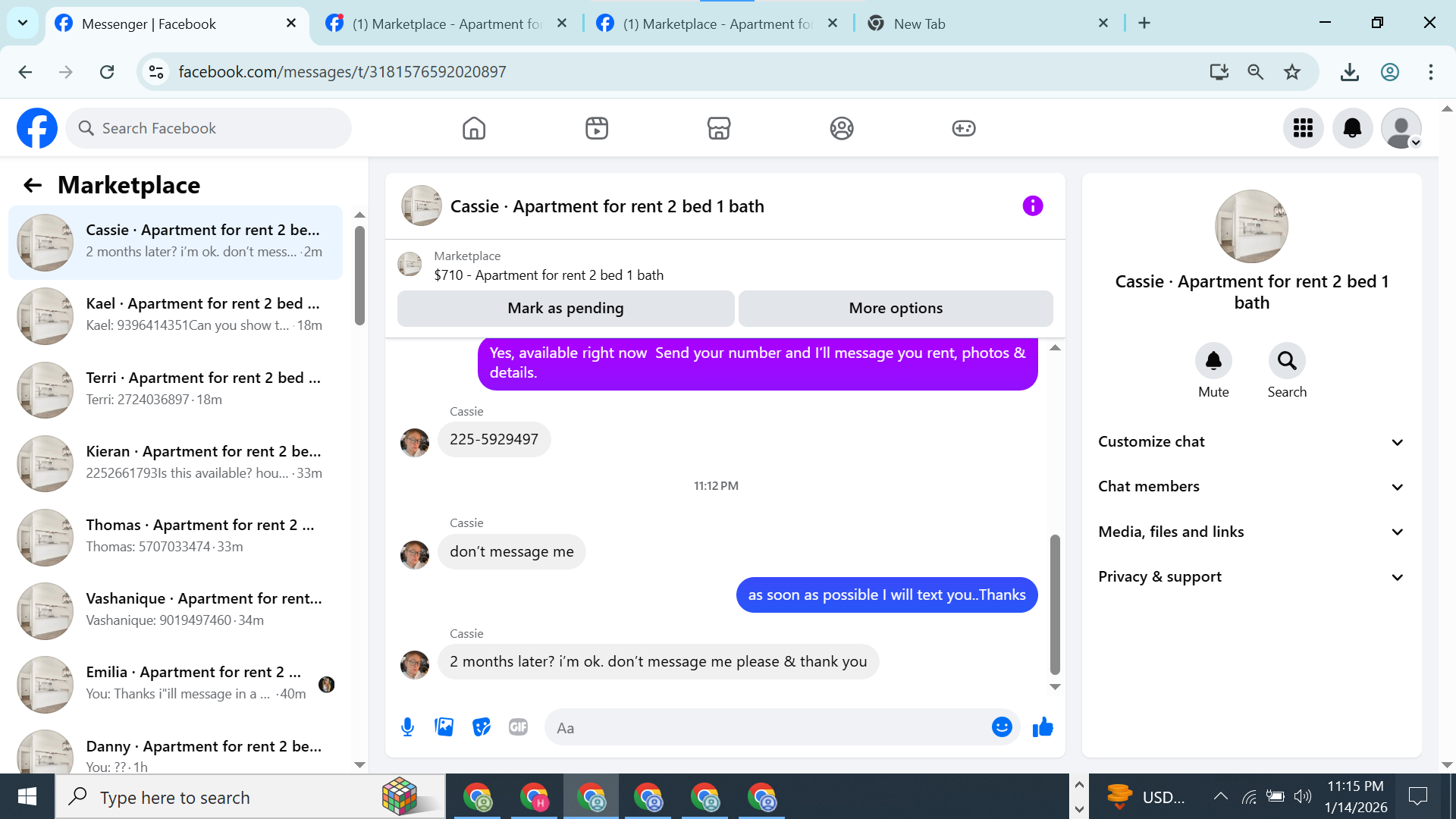Open conversation information purple icon
This screenshot has width=1456, height=819.
[x=1032, y=206]
